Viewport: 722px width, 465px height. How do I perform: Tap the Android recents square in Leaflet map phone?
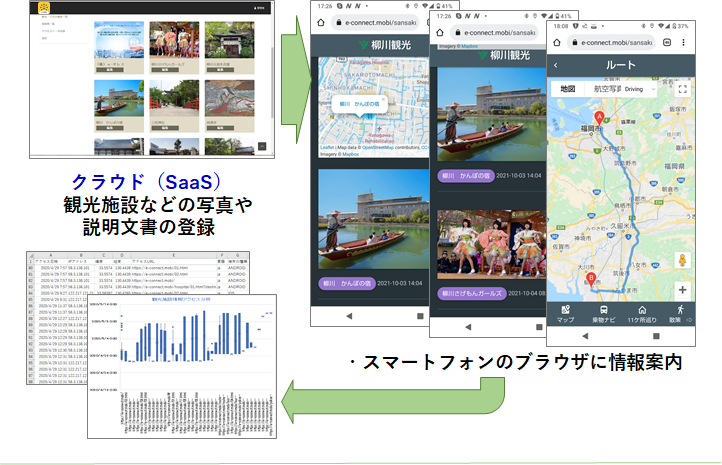pyautogui.click(x=420, y=316)
